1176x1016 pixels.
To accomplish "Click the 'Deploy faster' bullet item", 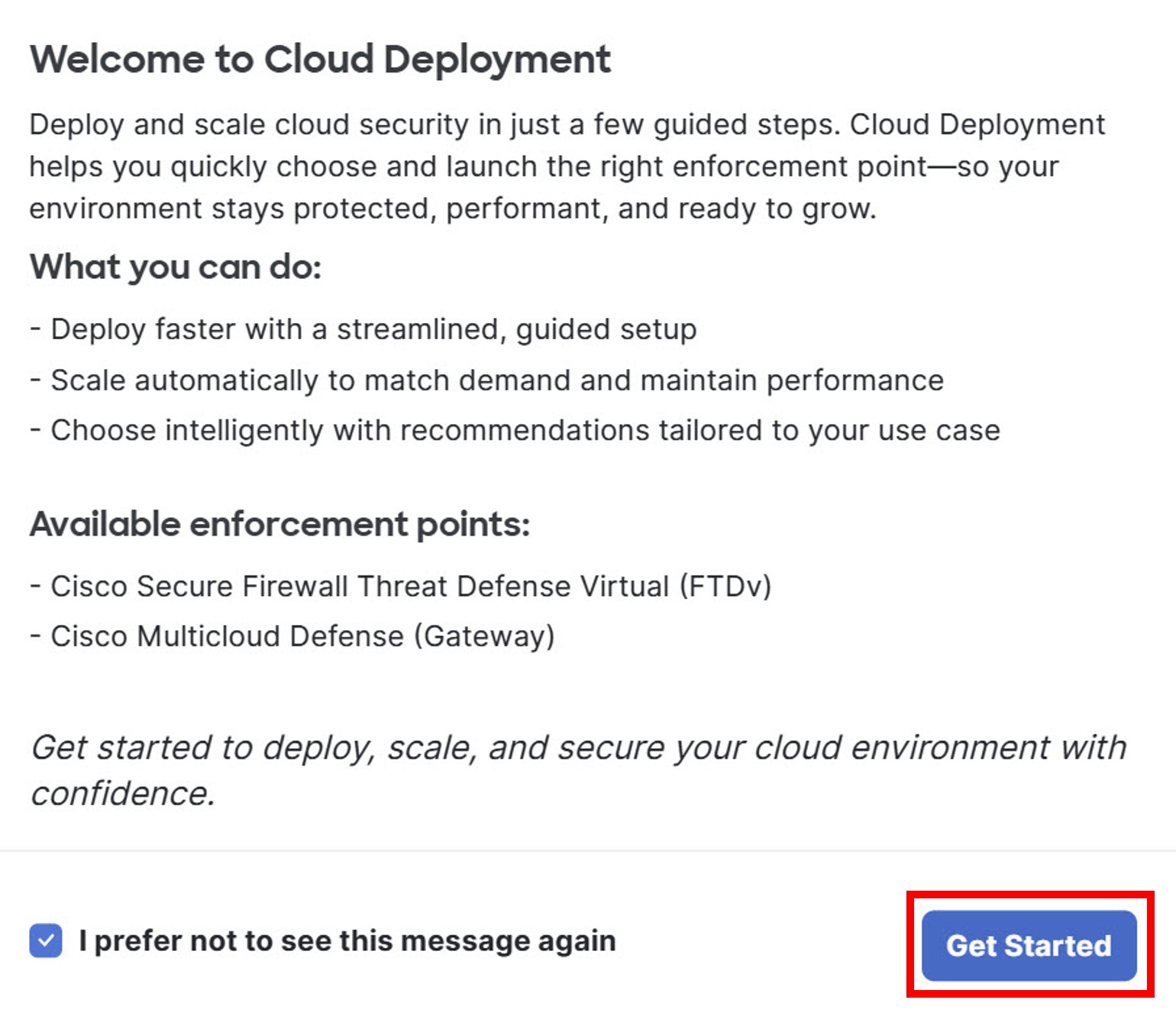I will (x=364, y=328).
